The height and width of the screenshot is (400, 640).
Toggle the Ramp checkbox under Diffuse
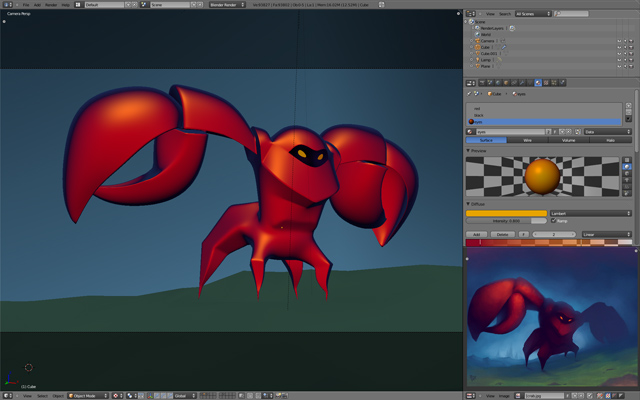pyautogui.click(x=553, y=221)
